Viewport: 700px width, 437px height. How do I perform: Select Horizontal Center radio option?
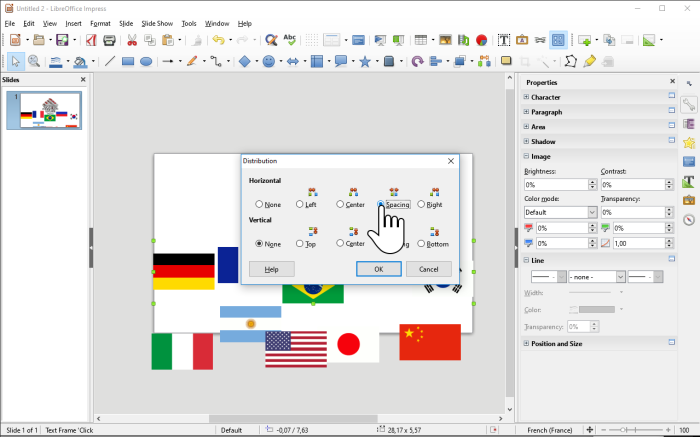[x=350, y=204]
